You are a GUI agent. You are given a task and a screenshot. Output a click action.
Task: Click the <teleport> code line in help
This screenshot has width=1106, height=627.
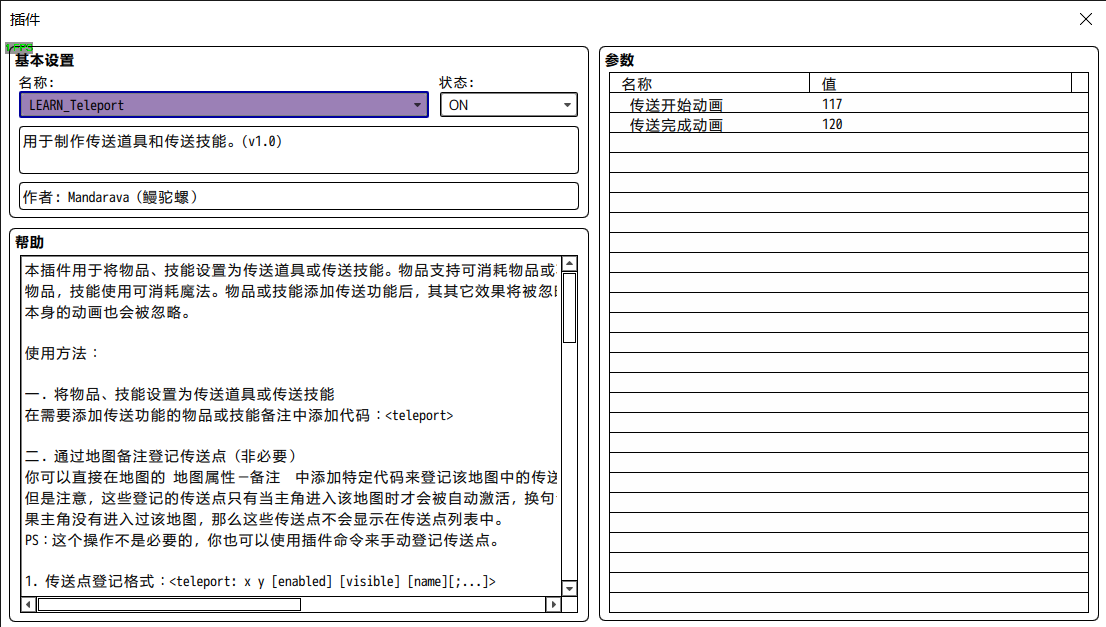tap(238, 415)
